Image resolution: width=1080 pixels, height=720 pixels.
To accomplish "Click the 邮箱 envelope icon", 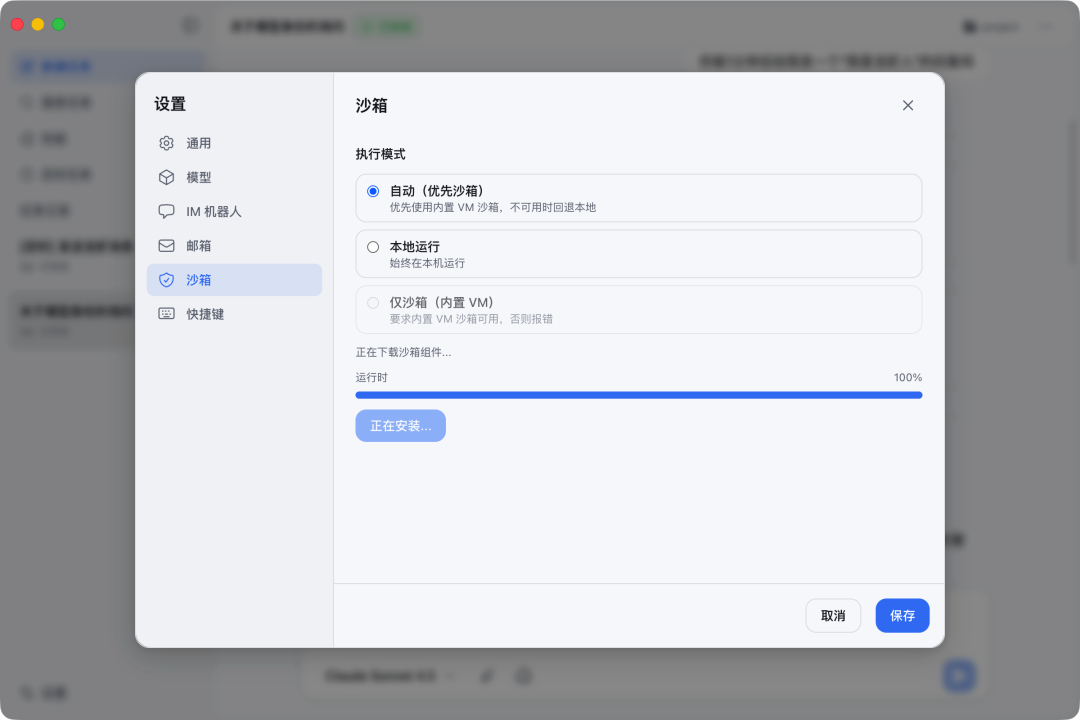I will (166, 245).
